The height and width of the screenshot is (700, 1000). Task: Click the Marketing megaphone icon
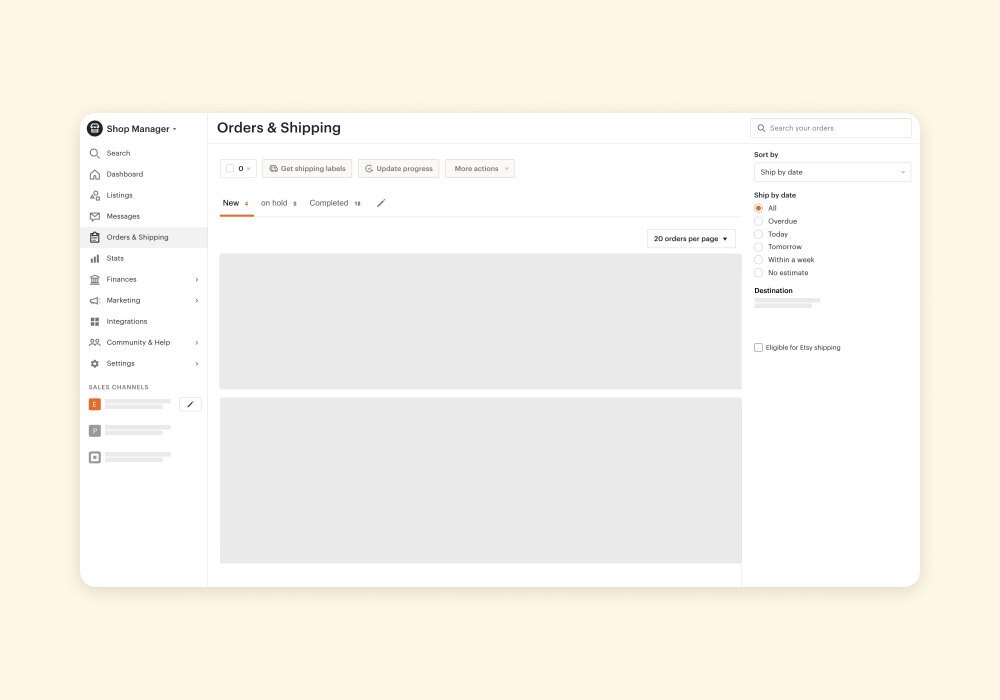point(94,300)
